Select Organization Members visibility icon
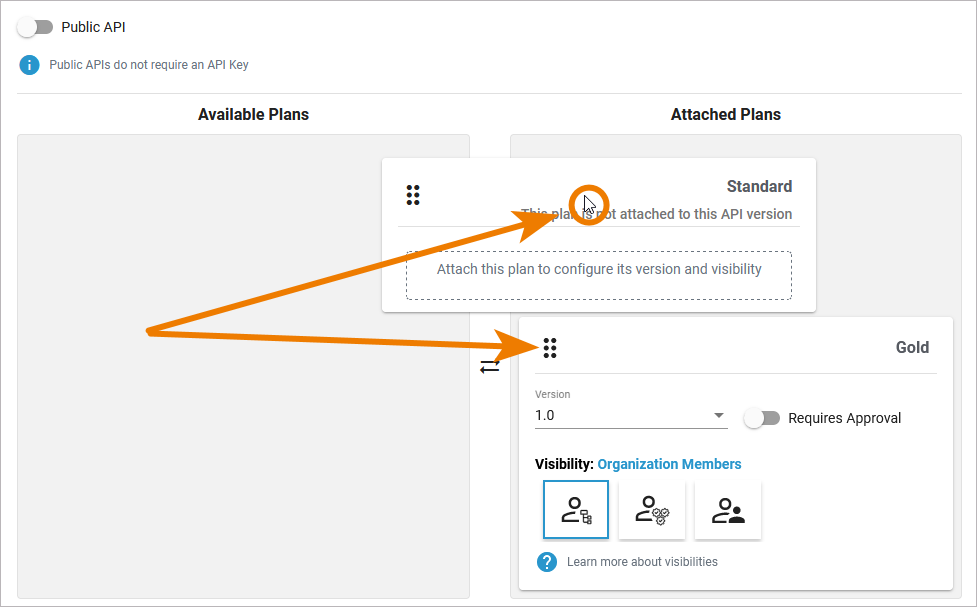 (x=576, y=511)
